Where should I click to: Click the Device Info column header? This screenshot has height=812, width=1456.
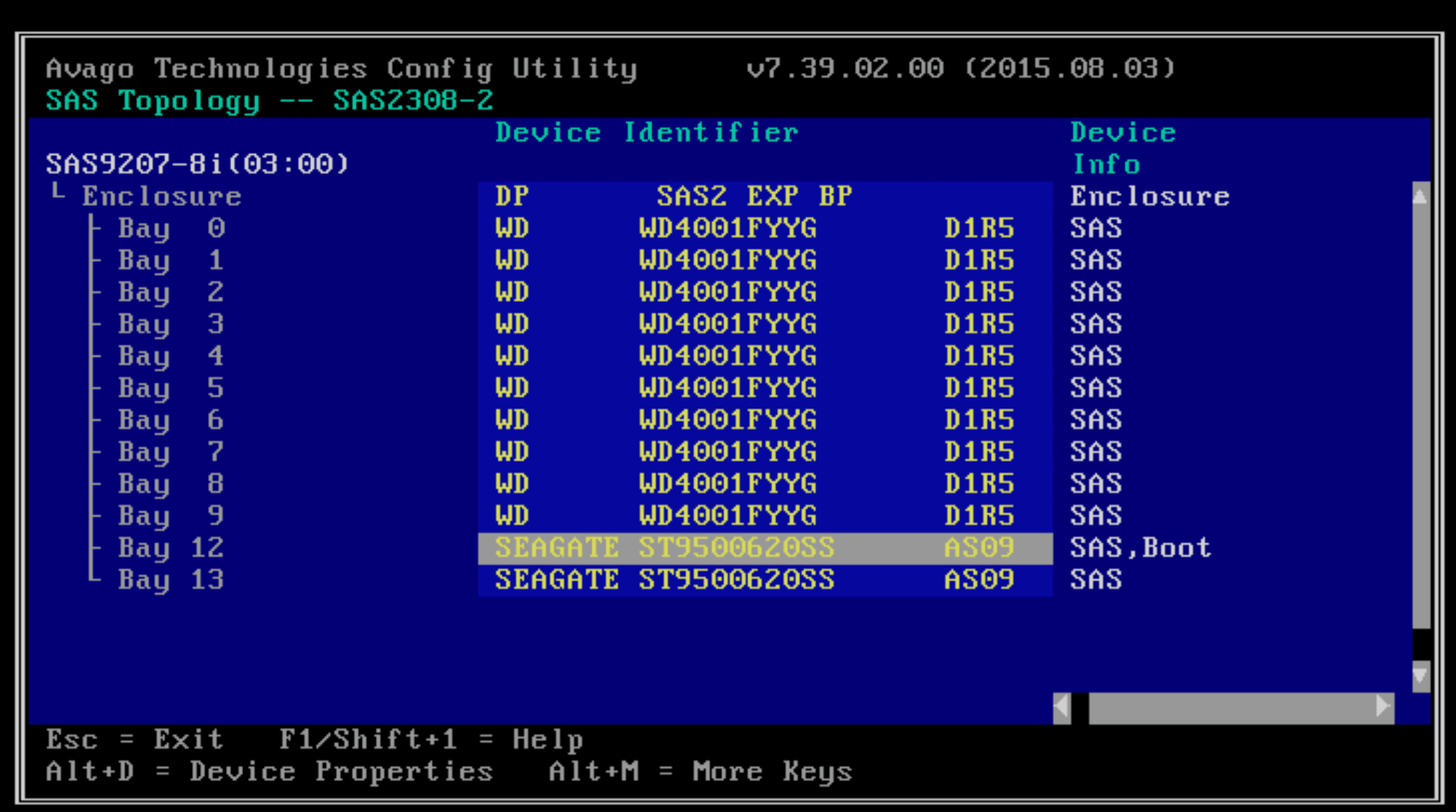pos(1123,149)
